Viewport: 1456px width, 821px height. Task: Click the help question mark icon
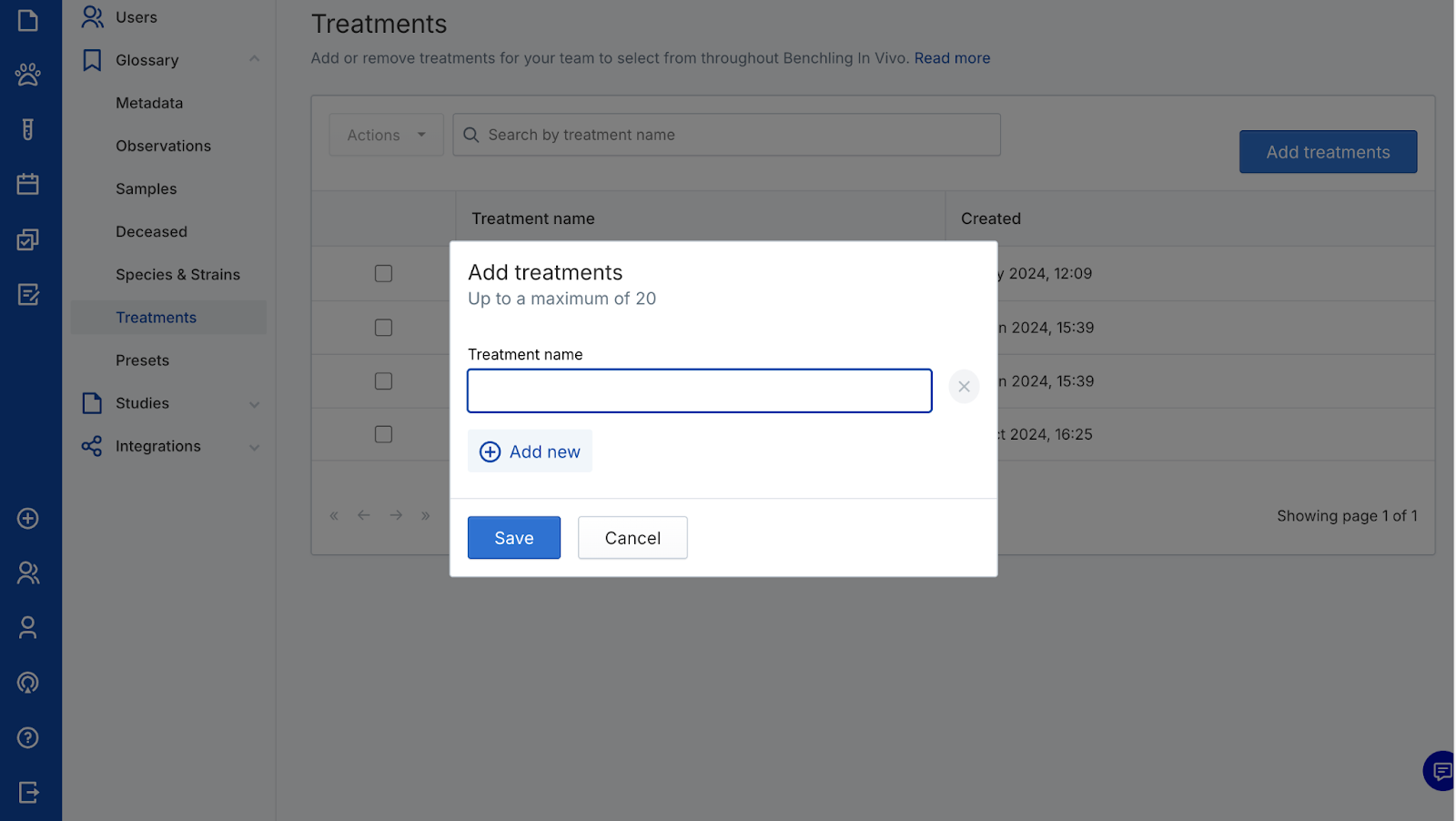click(x=28, y=737)
